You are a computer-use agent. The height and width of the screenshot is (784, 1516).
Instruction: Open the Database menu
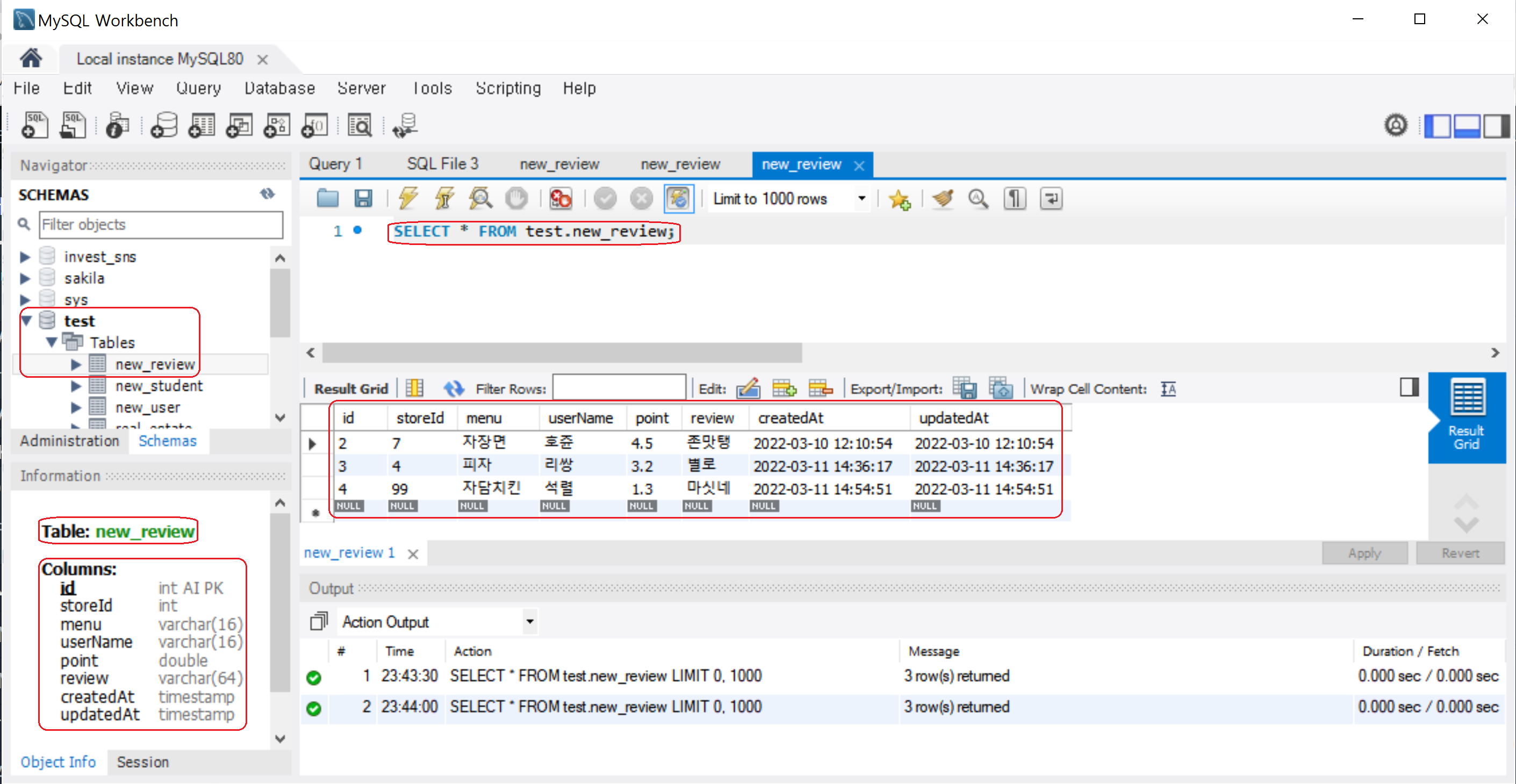click(279, 88)
